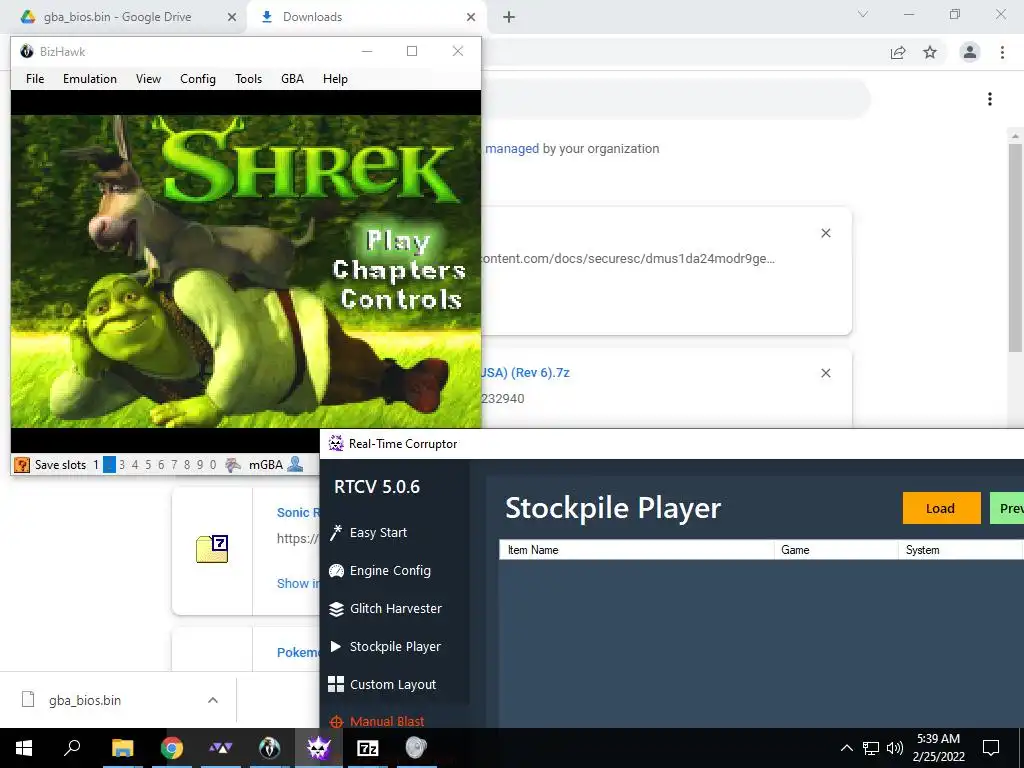The image size is (1024, 768).
Task: Click the share page icon in Chrome
Action: click(898, 52)
